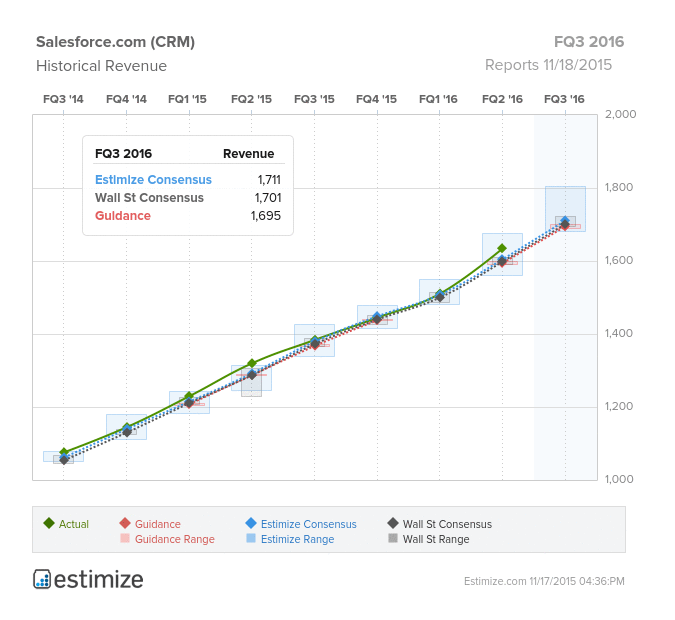Click the Estimize Consensus legend label
675x620 pixels.
(x=309, y=524)
